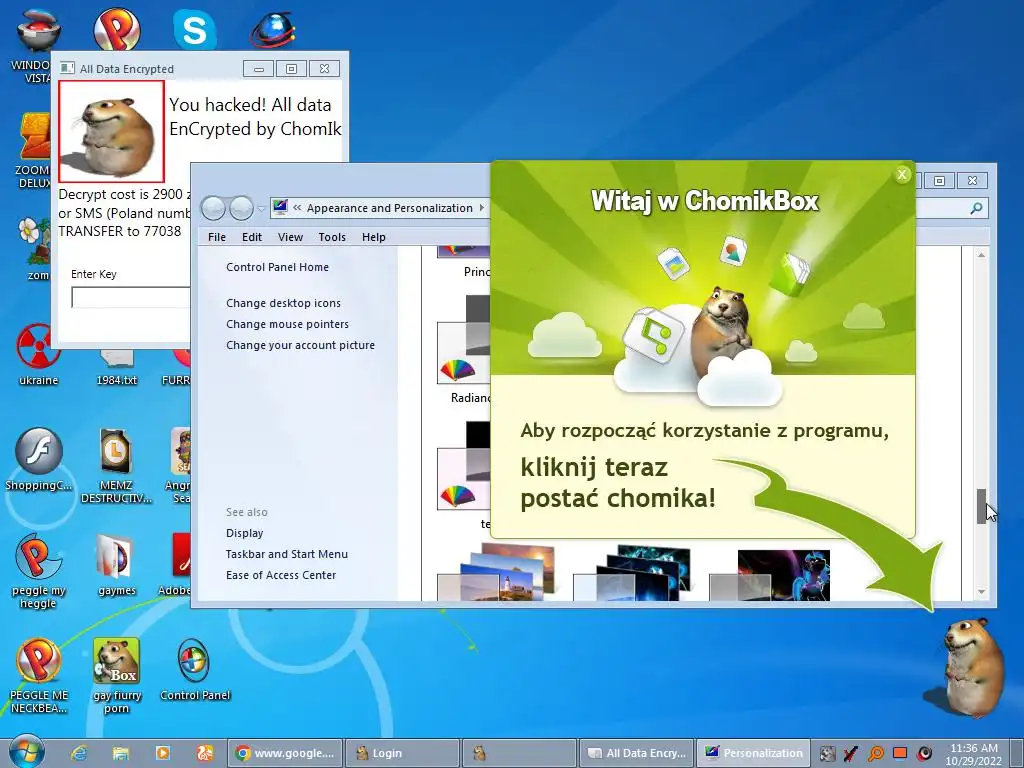This screenshot has height=768, width=1024.
Task: Select the MEMZ DESTRUCTIV... desktop icon
Action: pos(116,466)
